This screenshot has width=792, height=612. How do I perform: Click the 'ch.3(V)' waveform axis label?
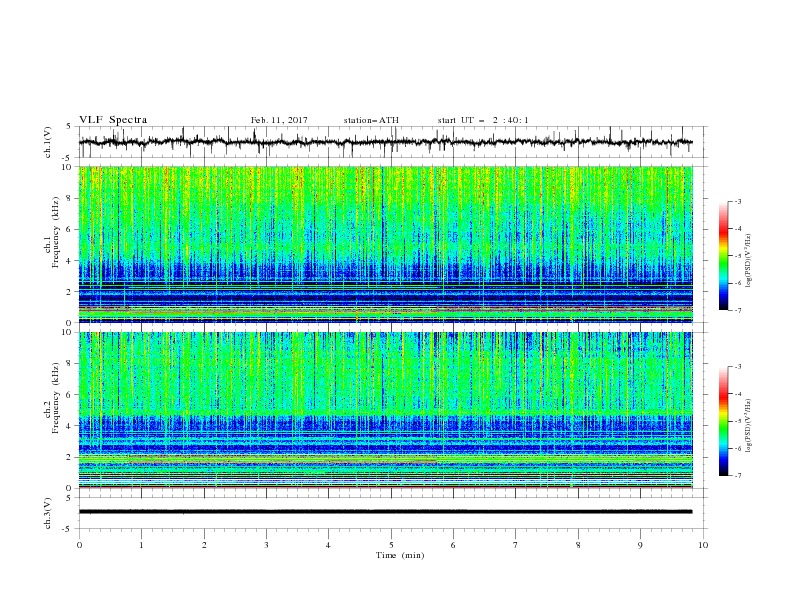(x=48, y=513)
